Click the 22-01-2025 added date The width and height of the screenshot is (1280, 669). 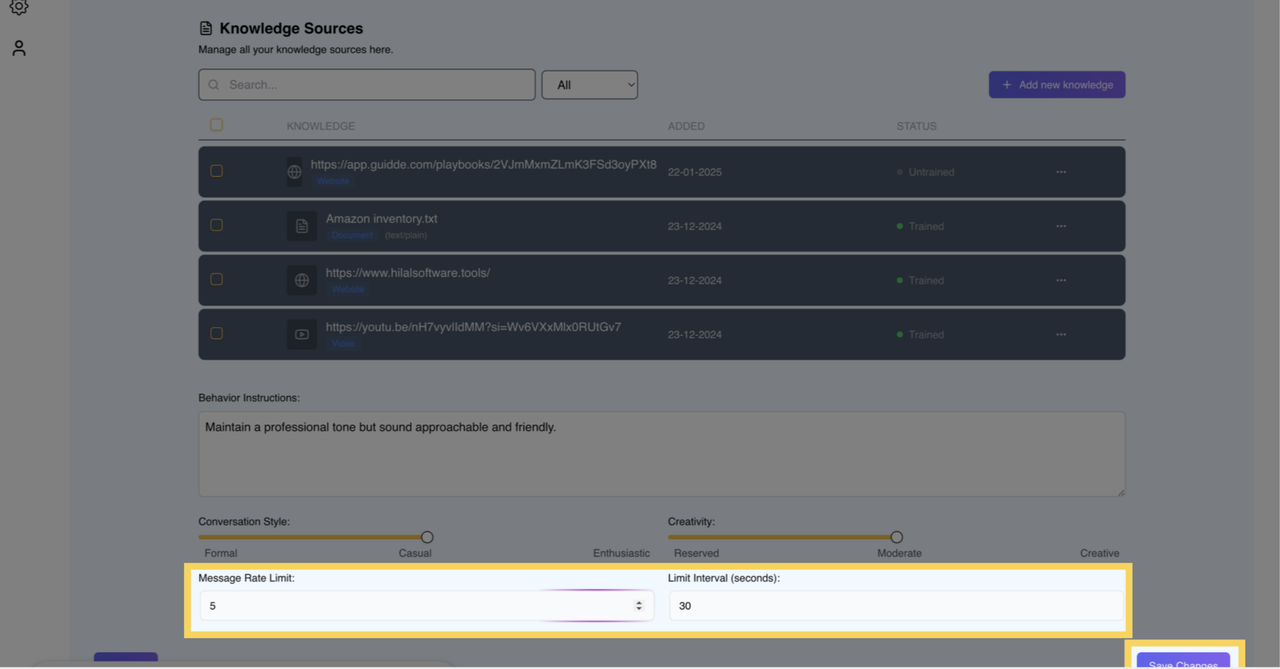click(695, 172)
